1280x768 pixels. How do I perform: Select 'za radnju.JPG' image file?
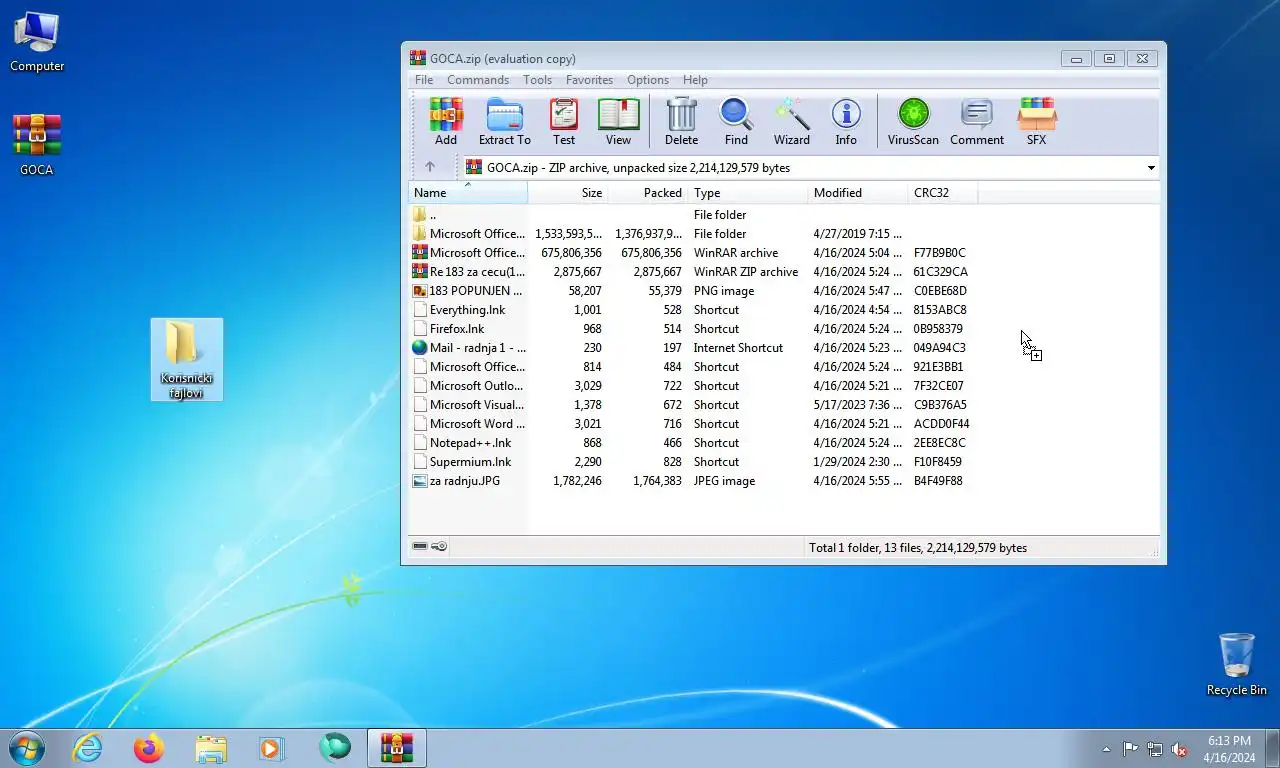pyautogui.click(x=784, y=480)
